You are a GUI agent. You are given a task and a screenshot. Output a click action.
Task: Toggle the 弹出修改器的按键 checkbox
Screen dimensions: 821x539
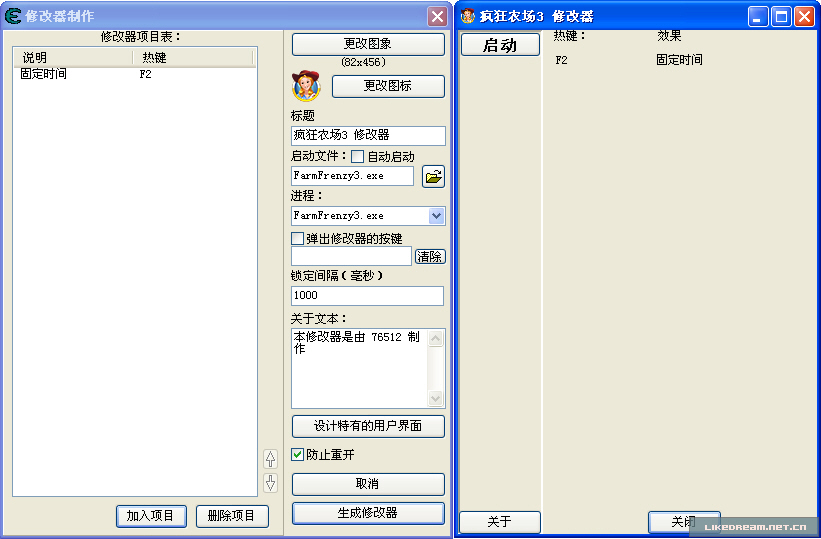[297, 239]
